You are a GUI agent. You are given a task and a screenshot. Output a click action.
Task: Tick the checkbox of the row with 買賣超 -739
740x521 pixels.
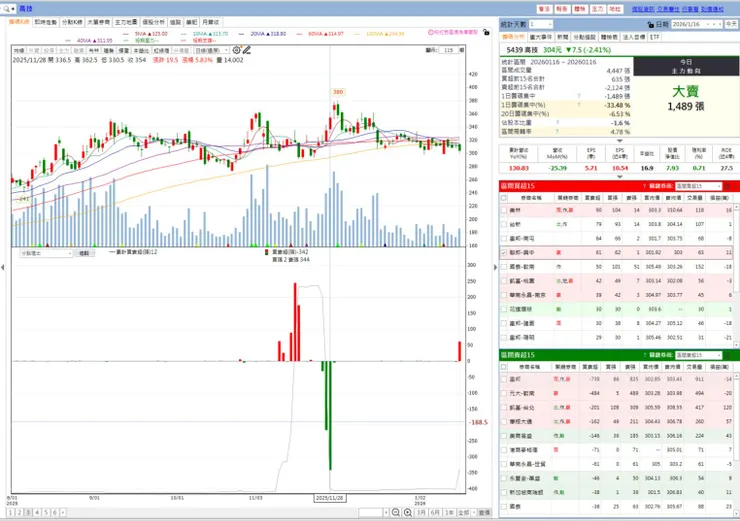tap(504, 379)
